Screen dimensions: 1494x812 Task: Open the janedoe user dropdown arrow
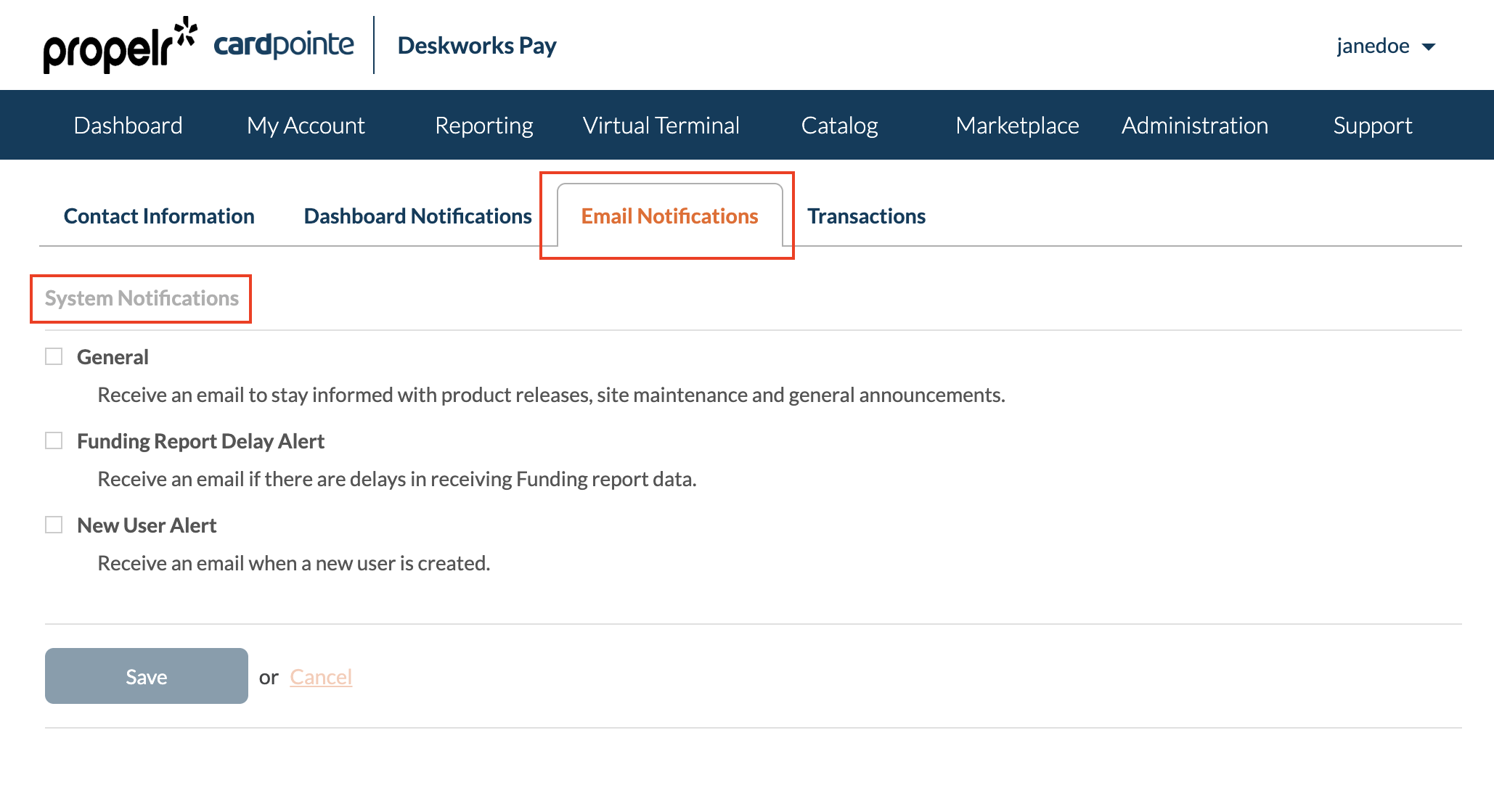pos(1429,46)
